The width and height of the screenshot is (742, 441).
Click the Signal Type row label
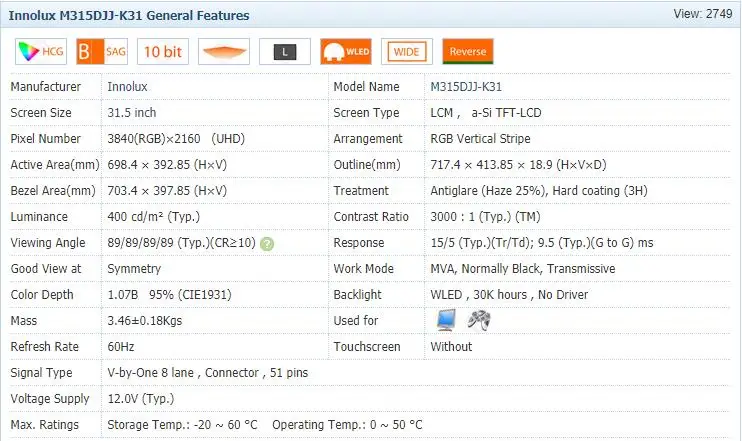(41, 373)
